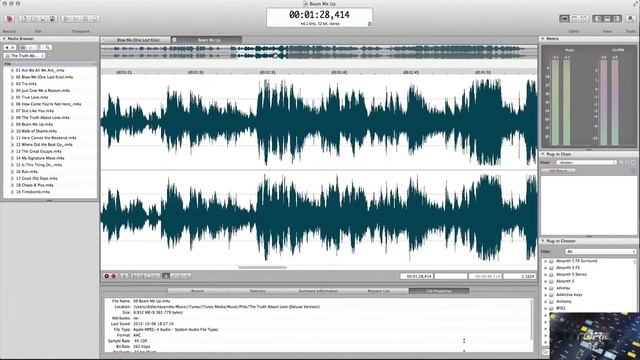Click the 00:01:30 ruler mark
The height and width of the screenshot is (360, 640).
[x=196, y=72]
